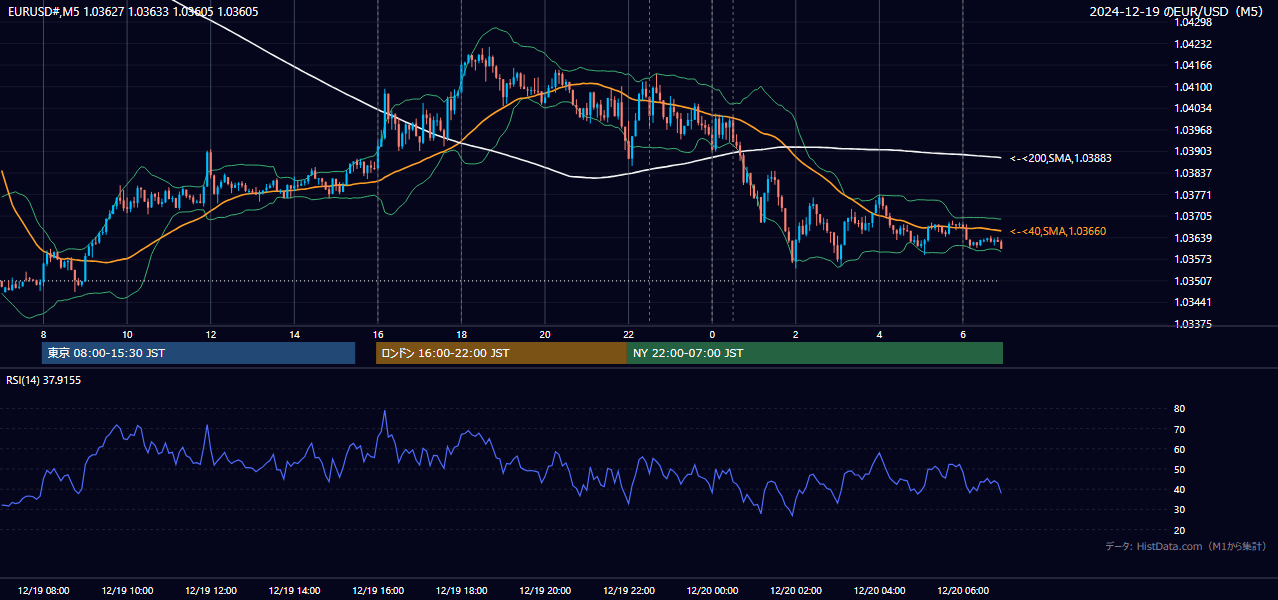This screenshot has height=600, width=1278.
Task: Click hour tick 8 under price chart
Action: click(x=44, y=334)
